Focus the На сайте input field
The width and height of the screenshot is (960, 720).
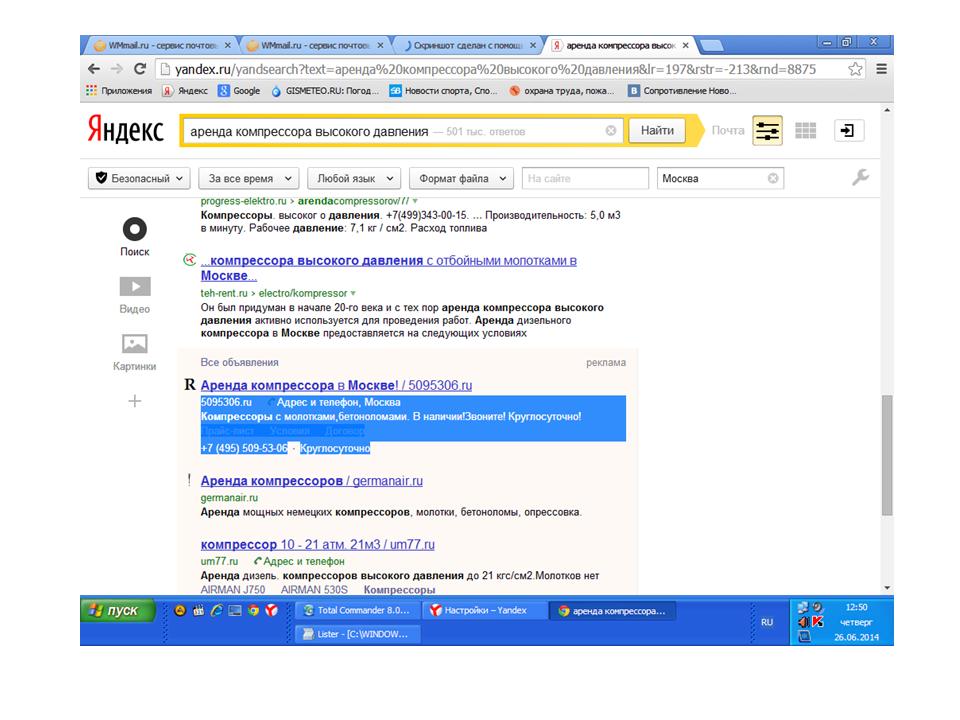tap(585, 178)
